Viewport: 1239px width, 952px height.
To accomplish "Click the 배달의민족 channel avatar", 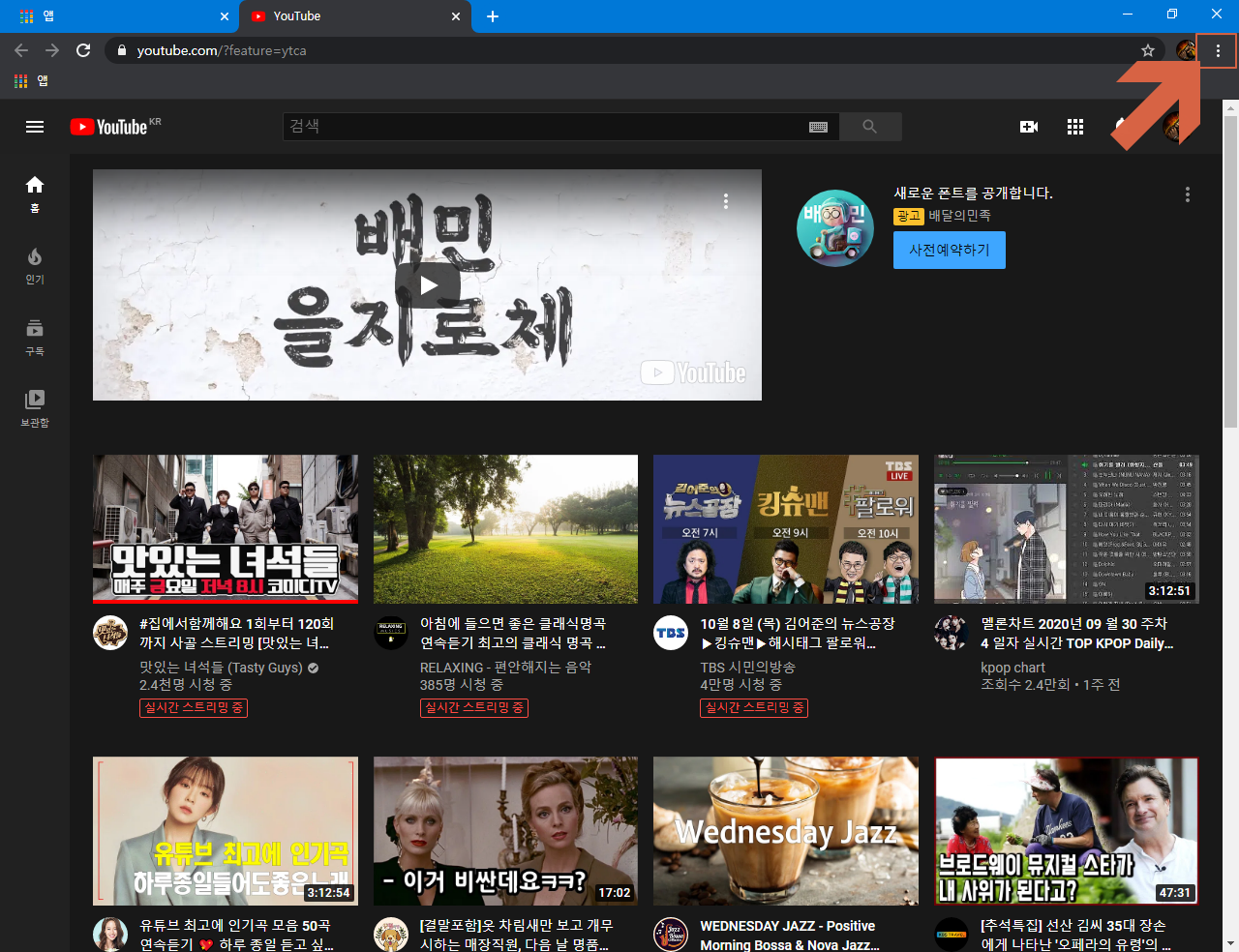I will coord(835,228).
